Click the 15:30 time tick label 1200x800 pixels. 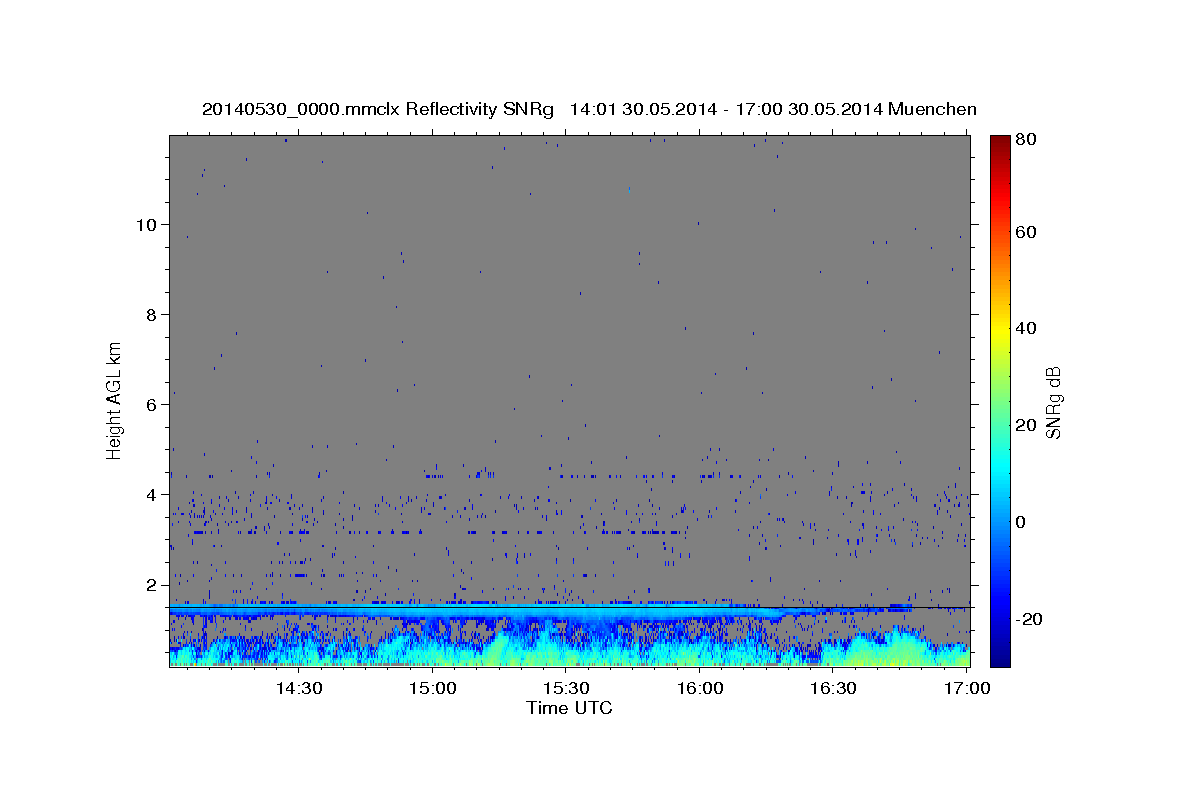tap(566, 689)
